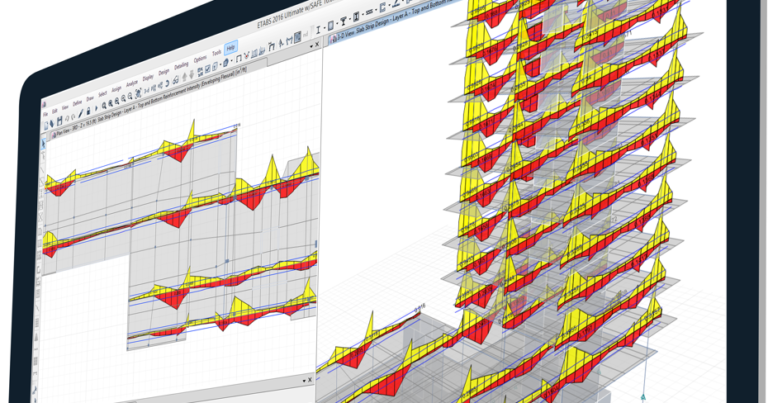The height and width of the screenshot is (403, 768).
Task: Click the Move Up in List arrow
Action: click(185, 77)
